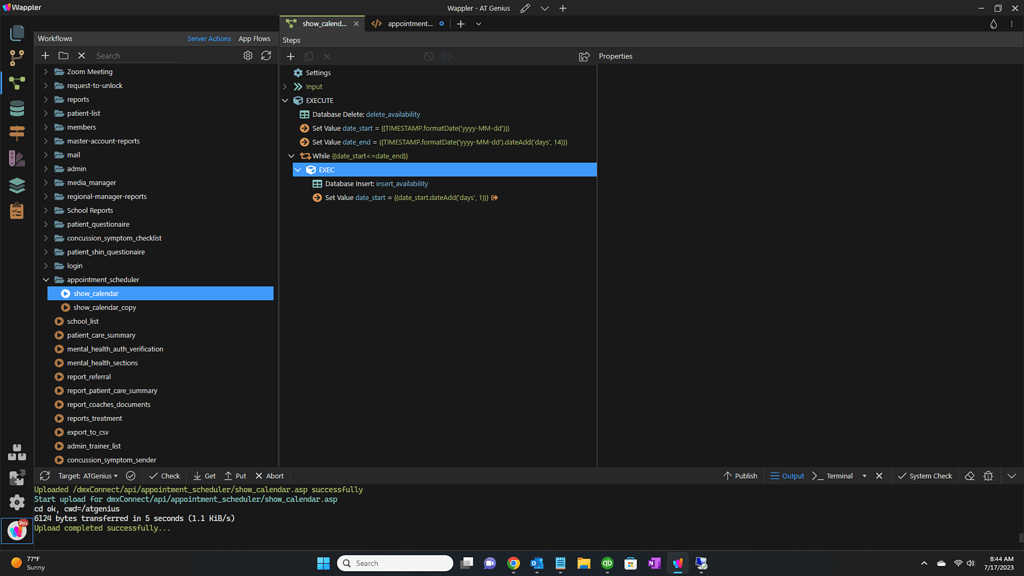
Task: Toggle the Terminal panel open
Action: [838, 476]
